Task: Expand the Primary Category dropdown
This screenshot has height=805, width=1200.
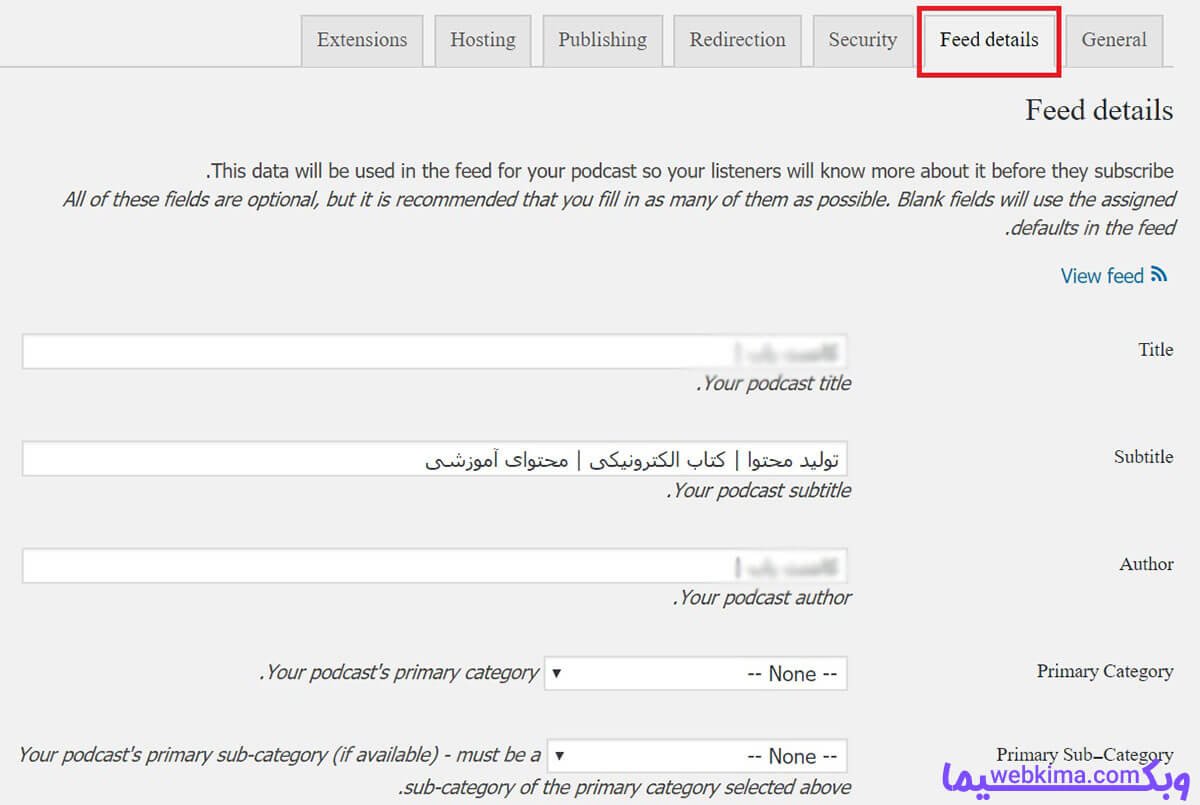Action: (x=695, y=673)
